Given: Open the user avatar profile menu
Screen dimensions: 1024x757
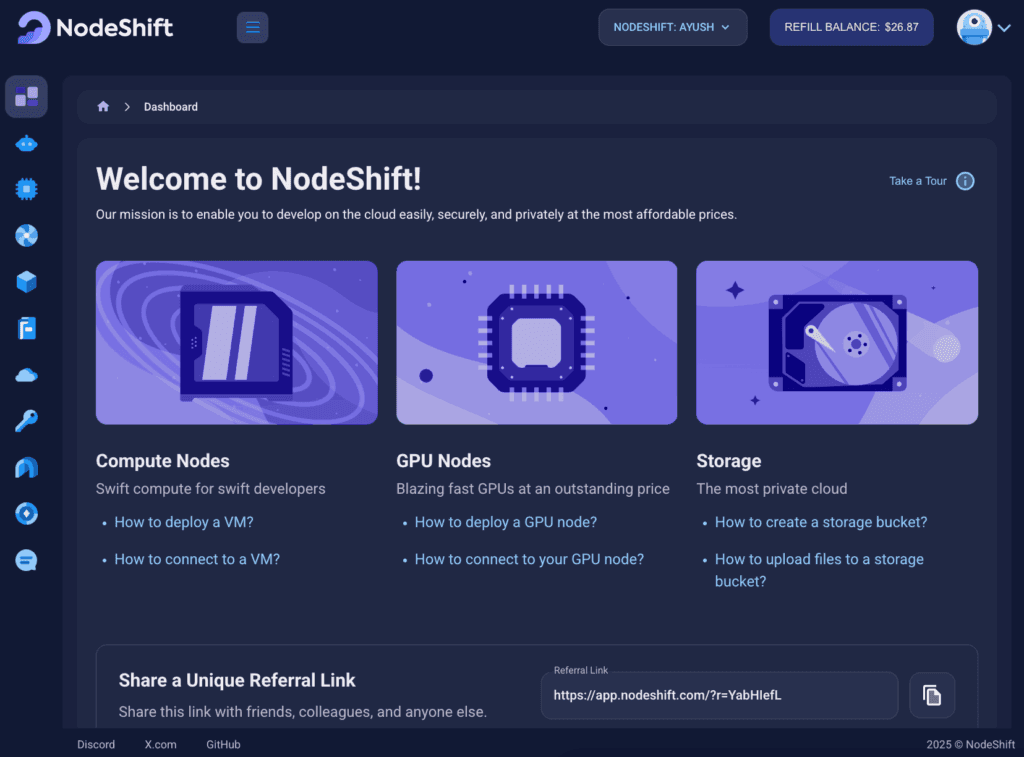Looking at the screenshot, I should pos(984,27).
